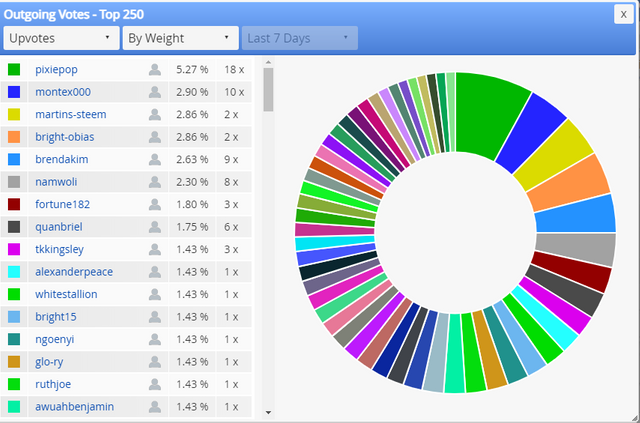Image resolution: width=640 pixels, height=423 pixels.
Task: Click the 10 x vote count
Action: click(x=234, y=92)
